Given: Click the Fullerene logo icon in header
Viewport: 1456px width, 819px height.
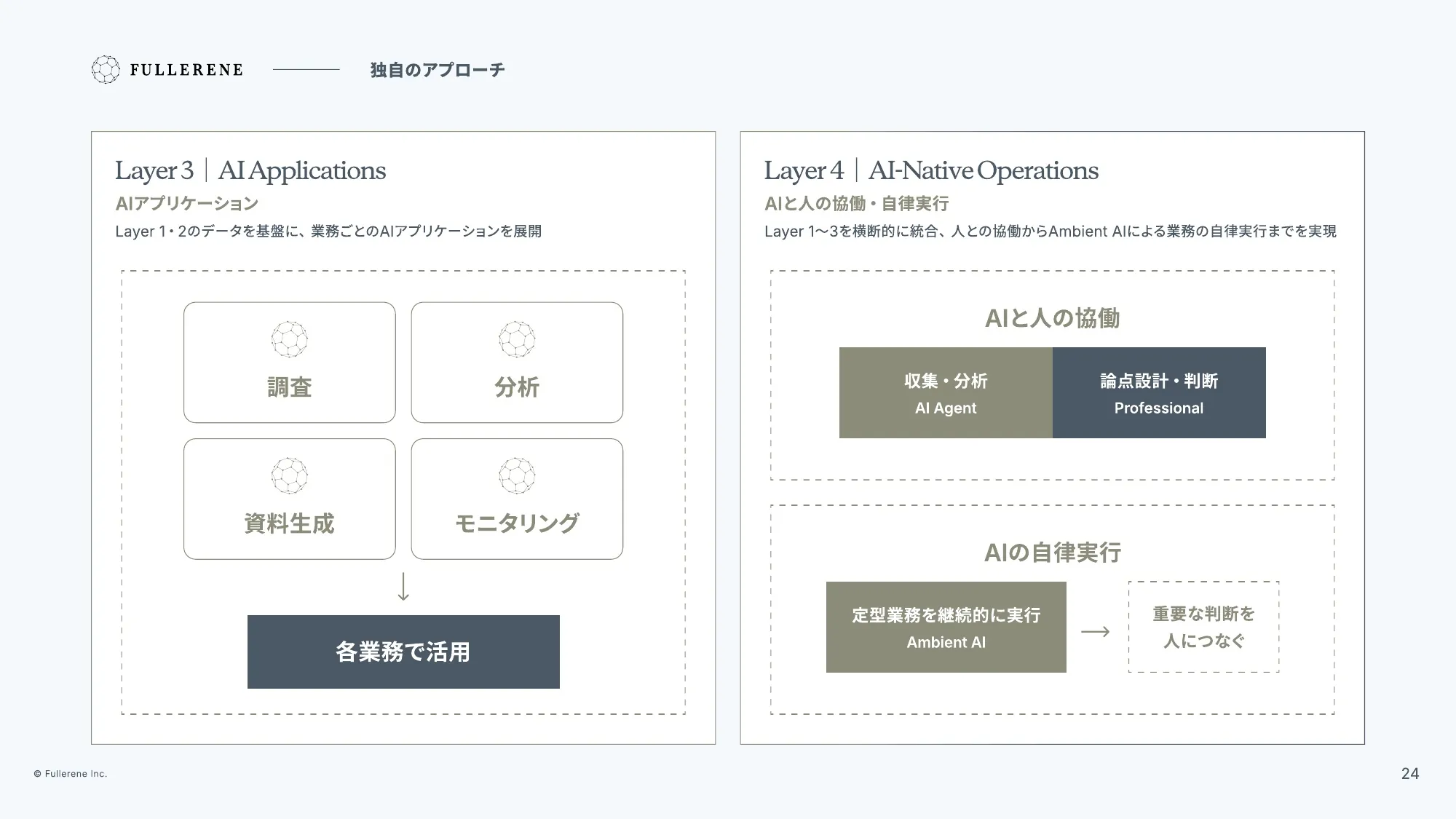Looking at the screenshot, I should [106, 70].
